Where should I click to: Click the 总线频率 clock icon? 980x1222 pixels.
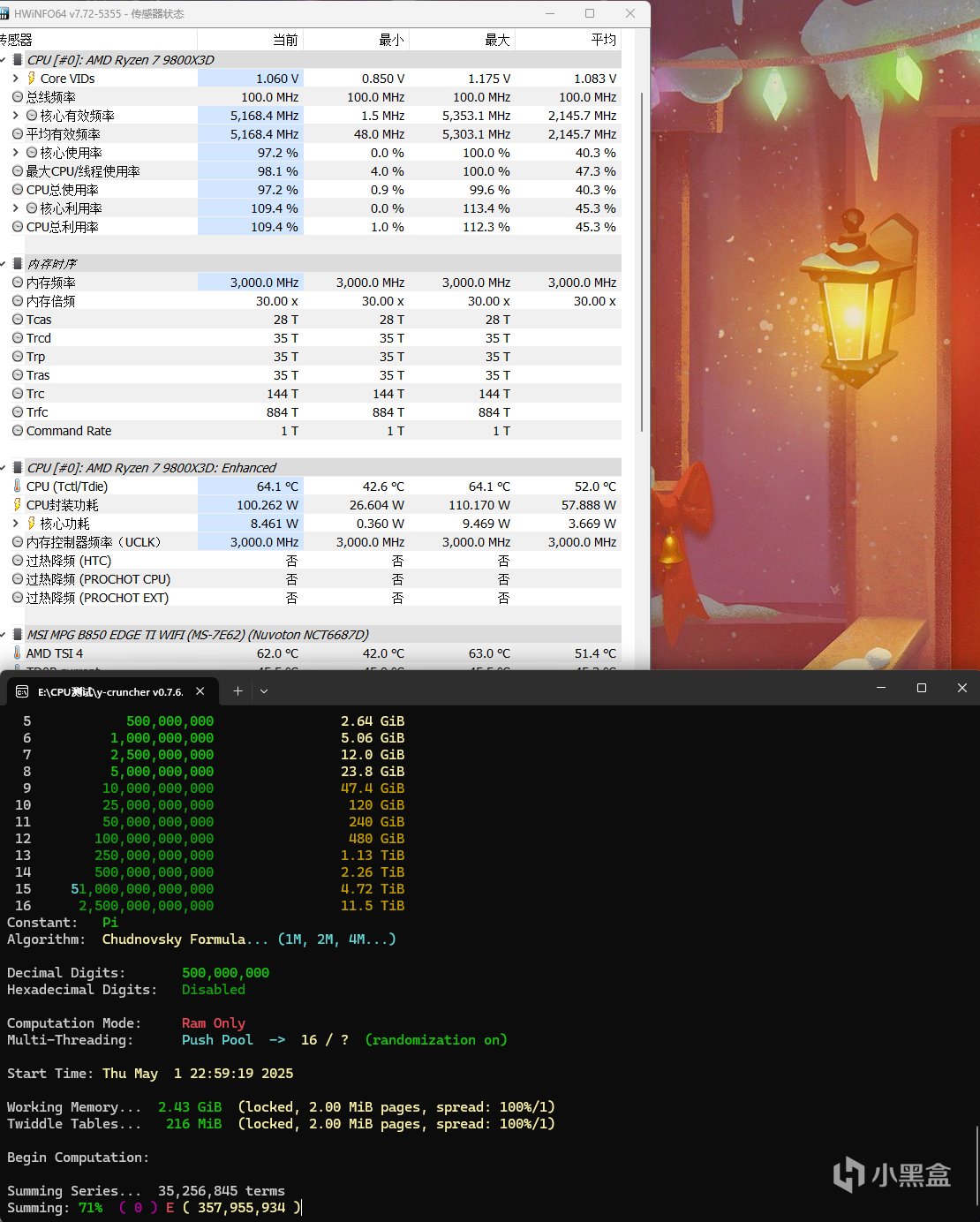pyautogui.click(x=18, y=97)
